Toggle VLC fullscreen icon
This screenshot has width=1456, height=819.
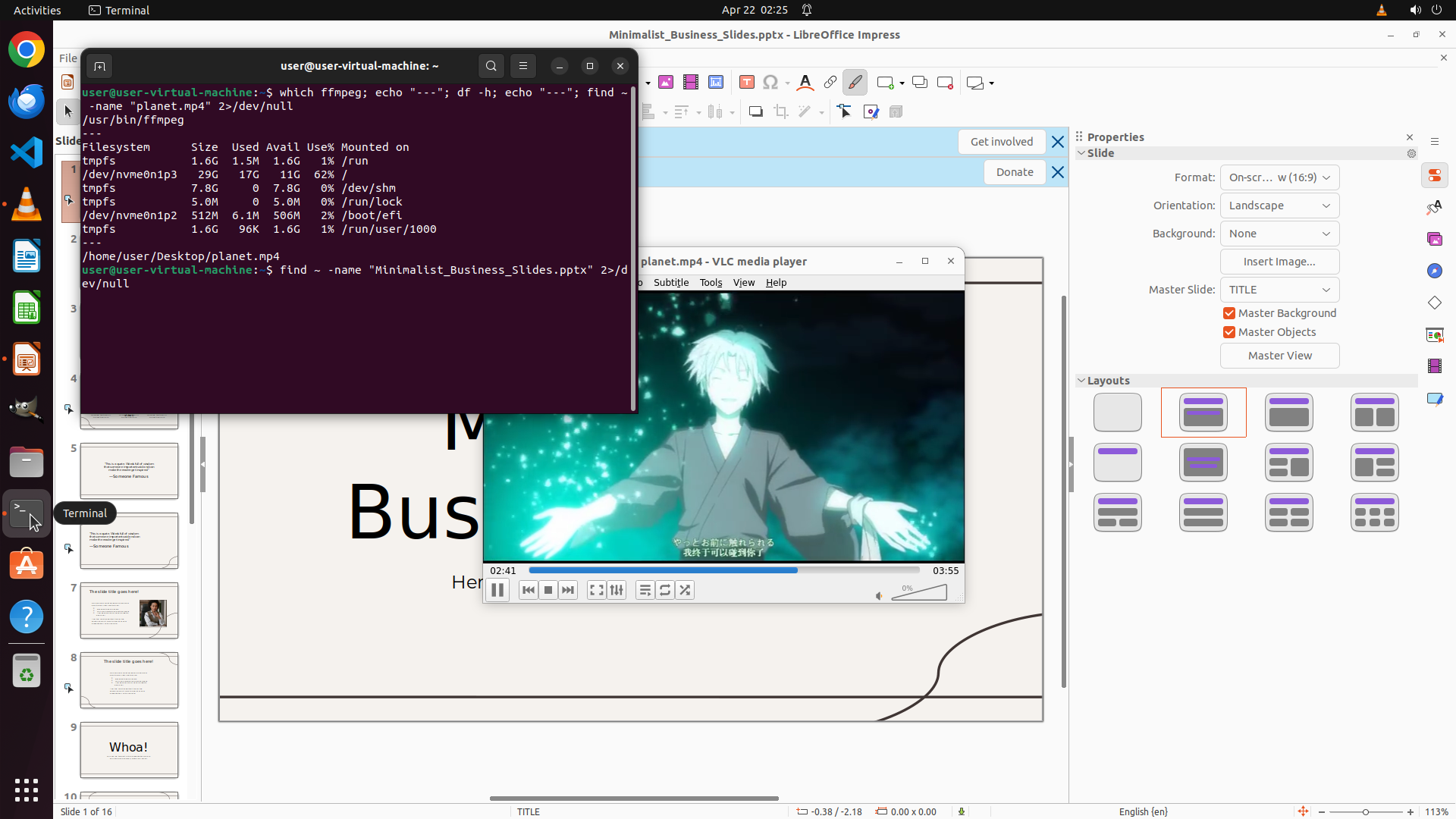597,590
